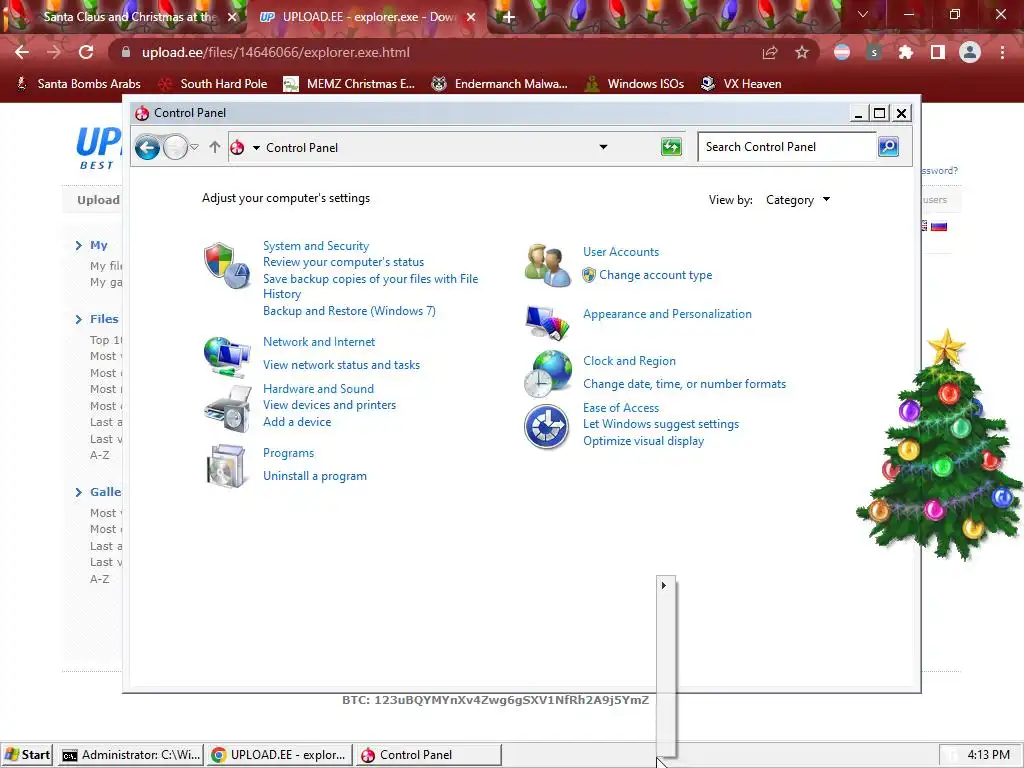The height and width of the screenshot is (768, 1024).
Task: Click Let Windows suggest settings link
Action: [x=661, y=424]
